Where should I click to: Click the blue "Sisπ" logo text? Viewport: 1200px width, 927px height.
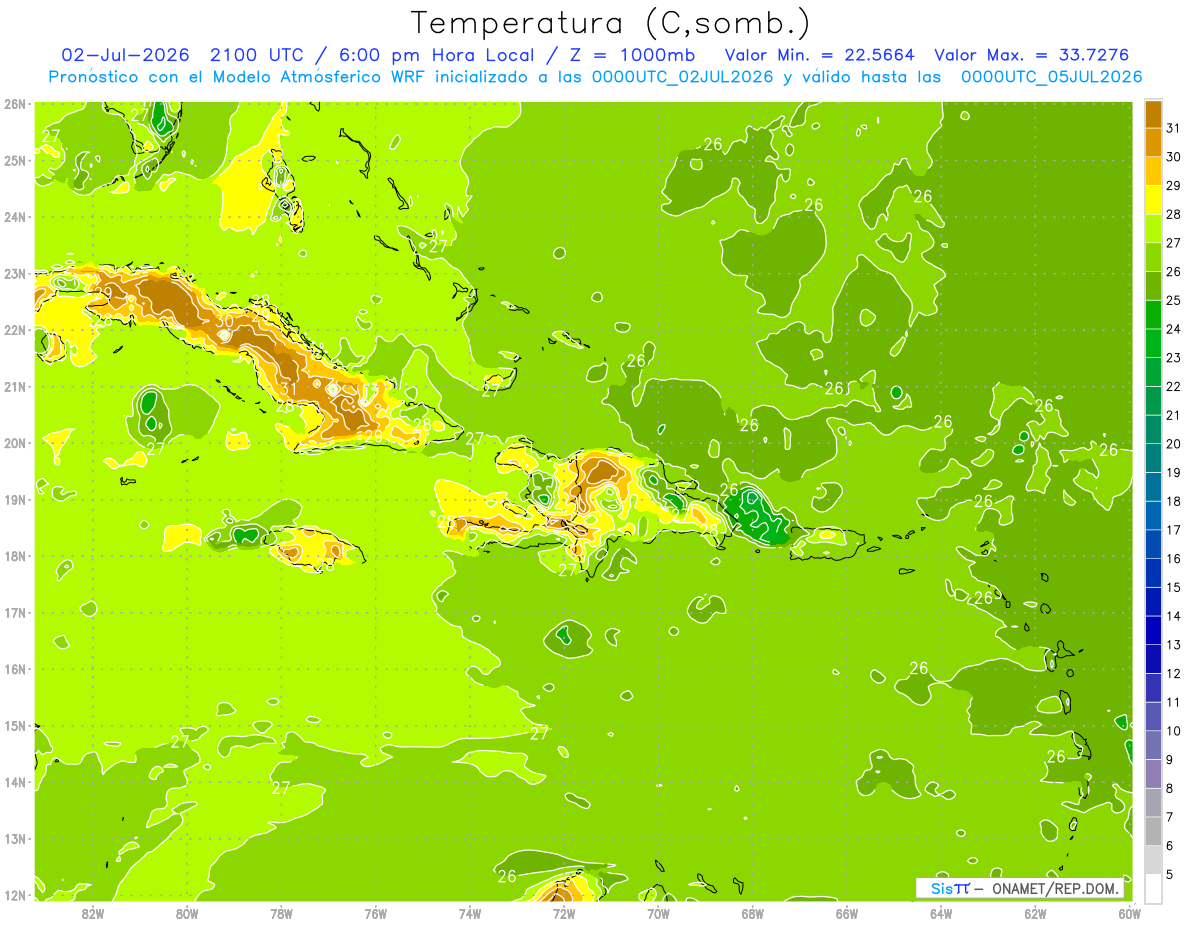point(950,888)
